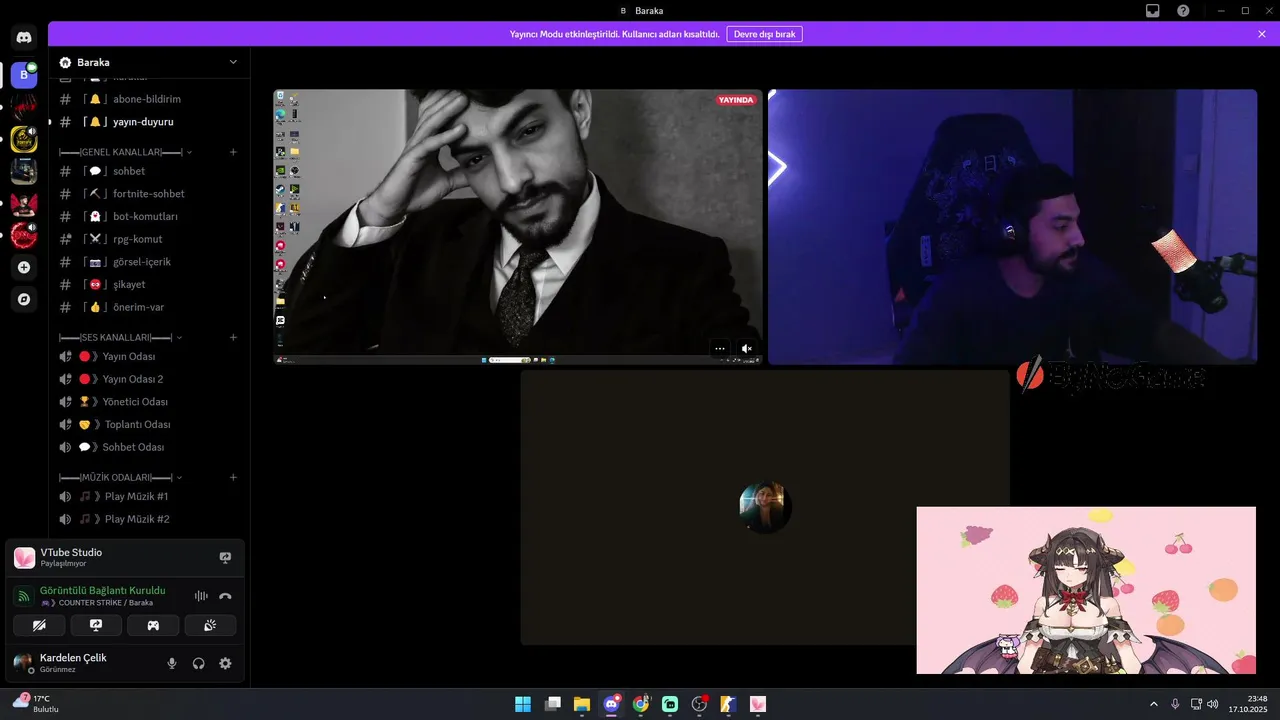Screen dimensions: 1280x720
Task: Open Task View on the taskbar
Action: tap(552, 704)
